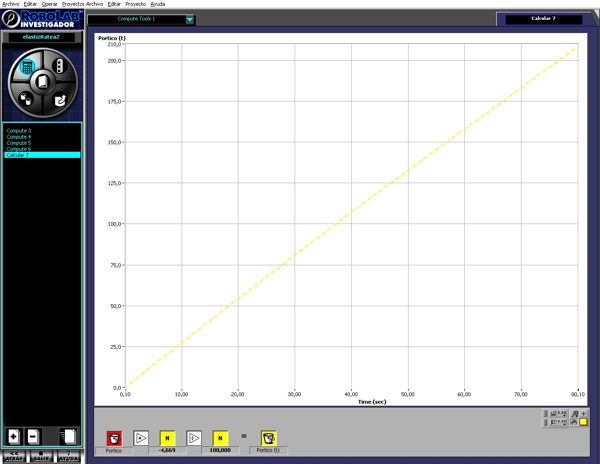Click the pages icon beside the minus button

68,437
